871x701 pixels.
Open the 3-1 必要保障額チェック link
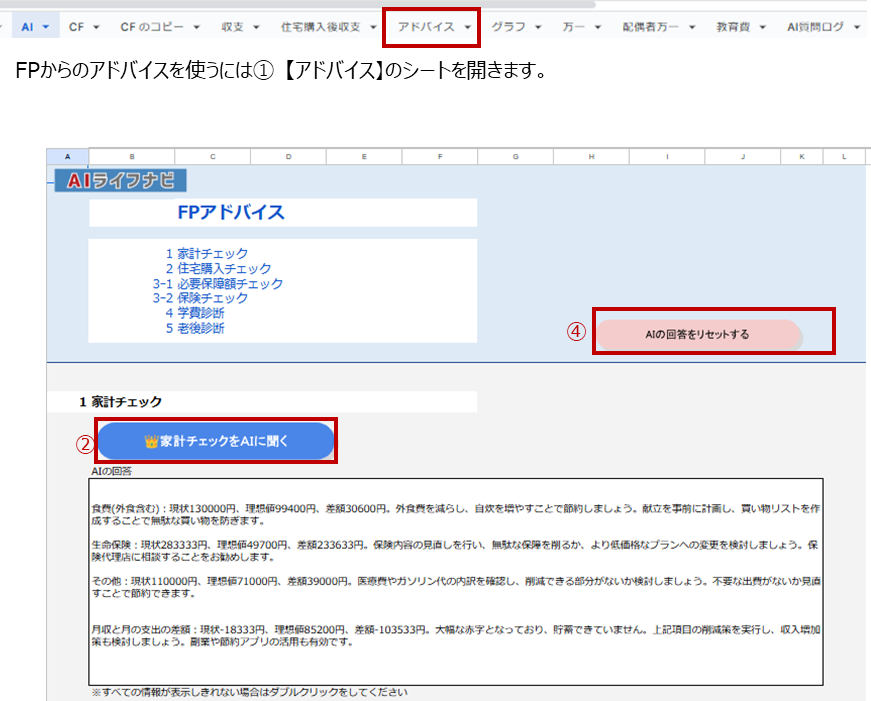[x=218, y=284]
